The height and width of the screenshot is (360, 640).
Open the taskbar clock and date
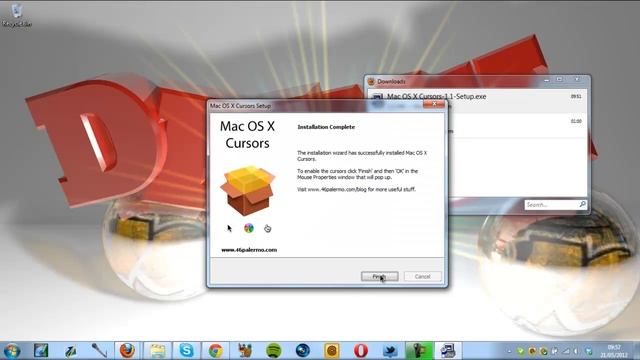(614, 351)
